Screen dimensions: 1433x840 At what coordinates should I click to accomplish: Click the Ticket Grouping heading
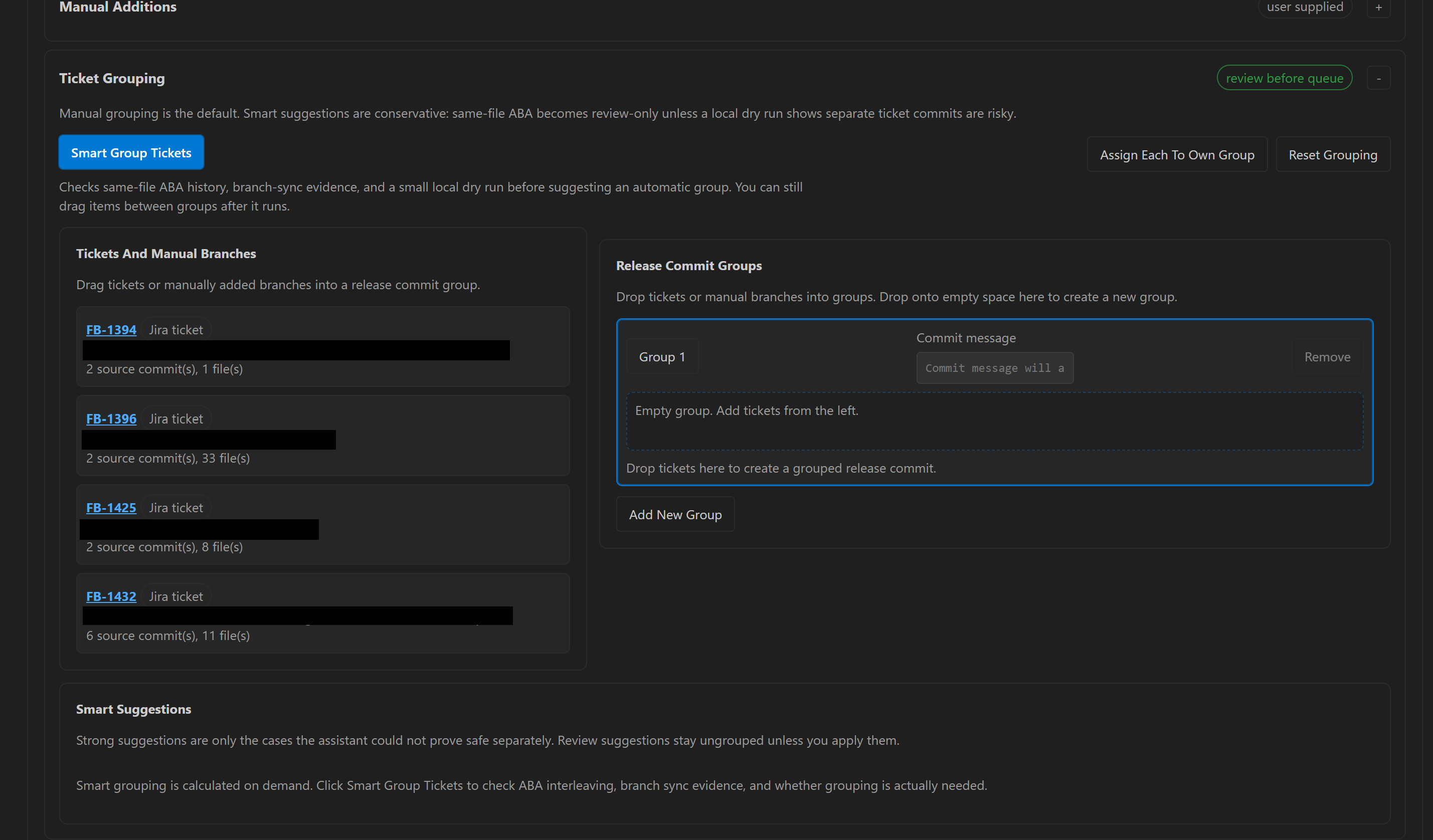(112, 78)
